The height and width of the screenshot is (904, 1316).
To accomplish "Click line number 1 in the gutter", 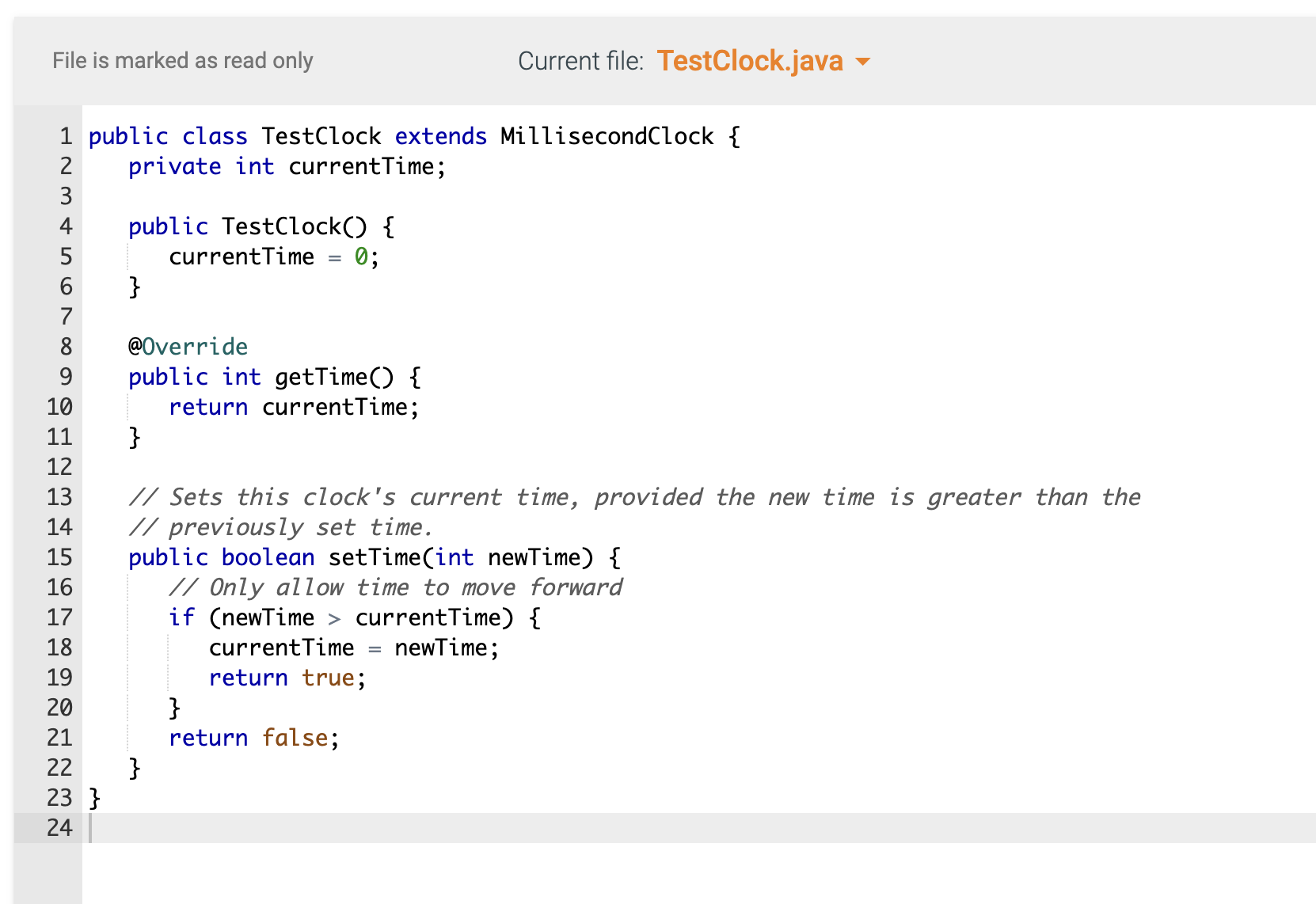I will click(63, 135).
